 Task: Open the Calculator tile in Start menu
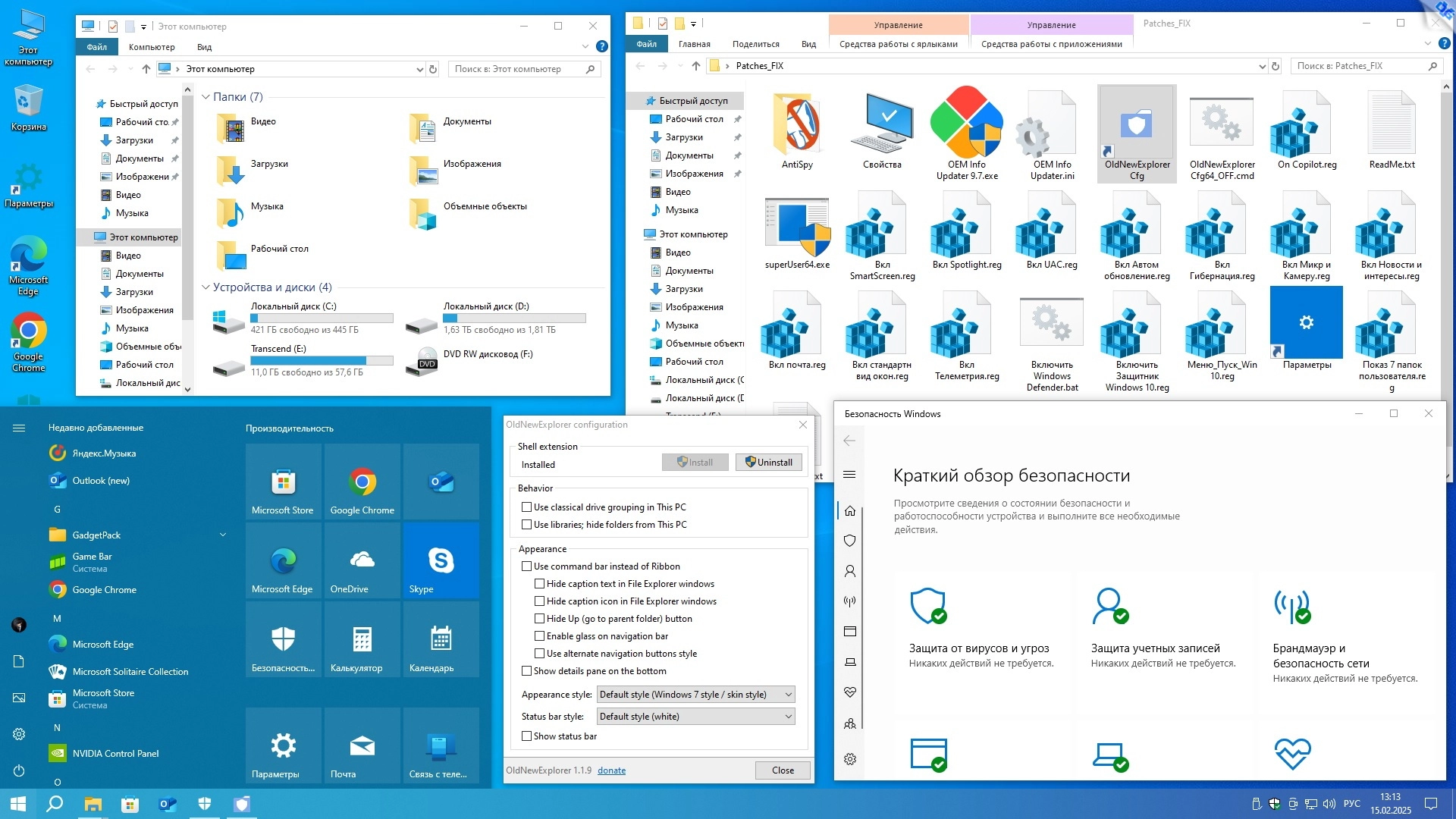point(362,640)
